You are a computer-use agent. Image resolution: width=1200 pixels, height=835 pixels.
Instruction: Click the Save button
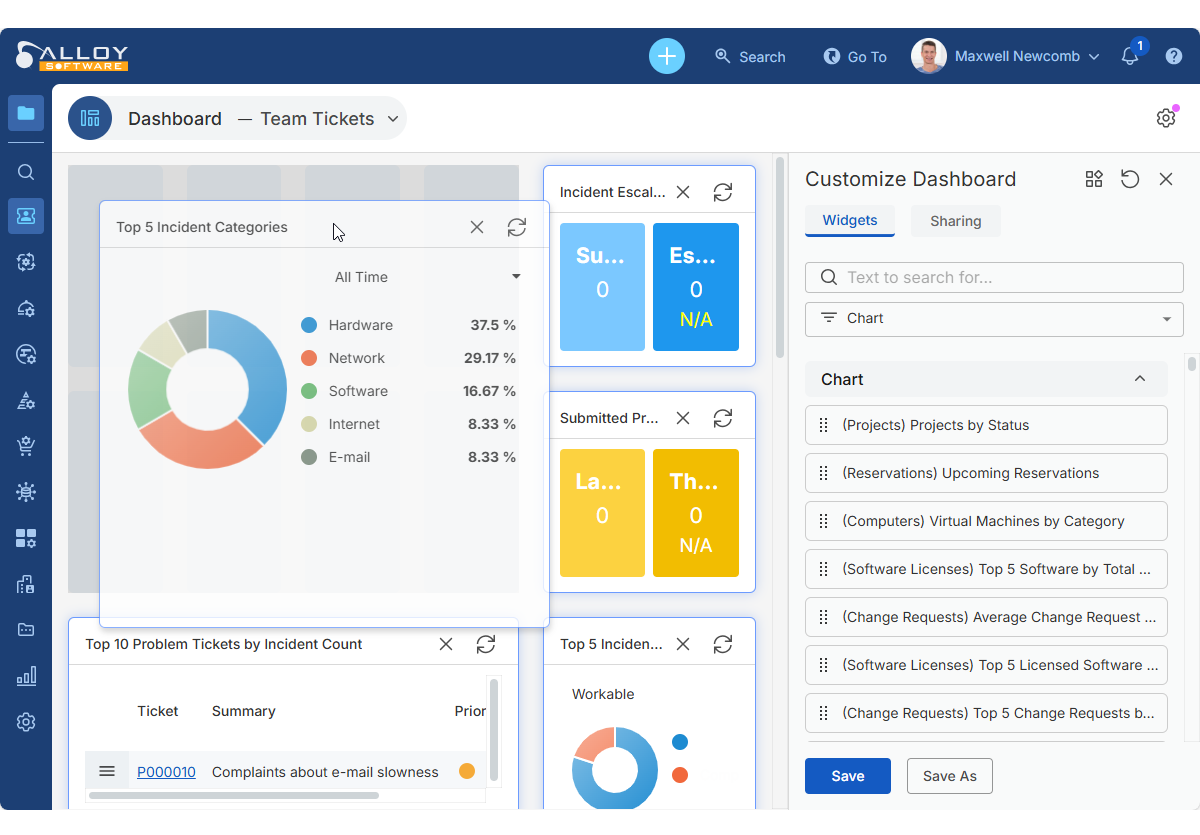[x=847, y=776]
